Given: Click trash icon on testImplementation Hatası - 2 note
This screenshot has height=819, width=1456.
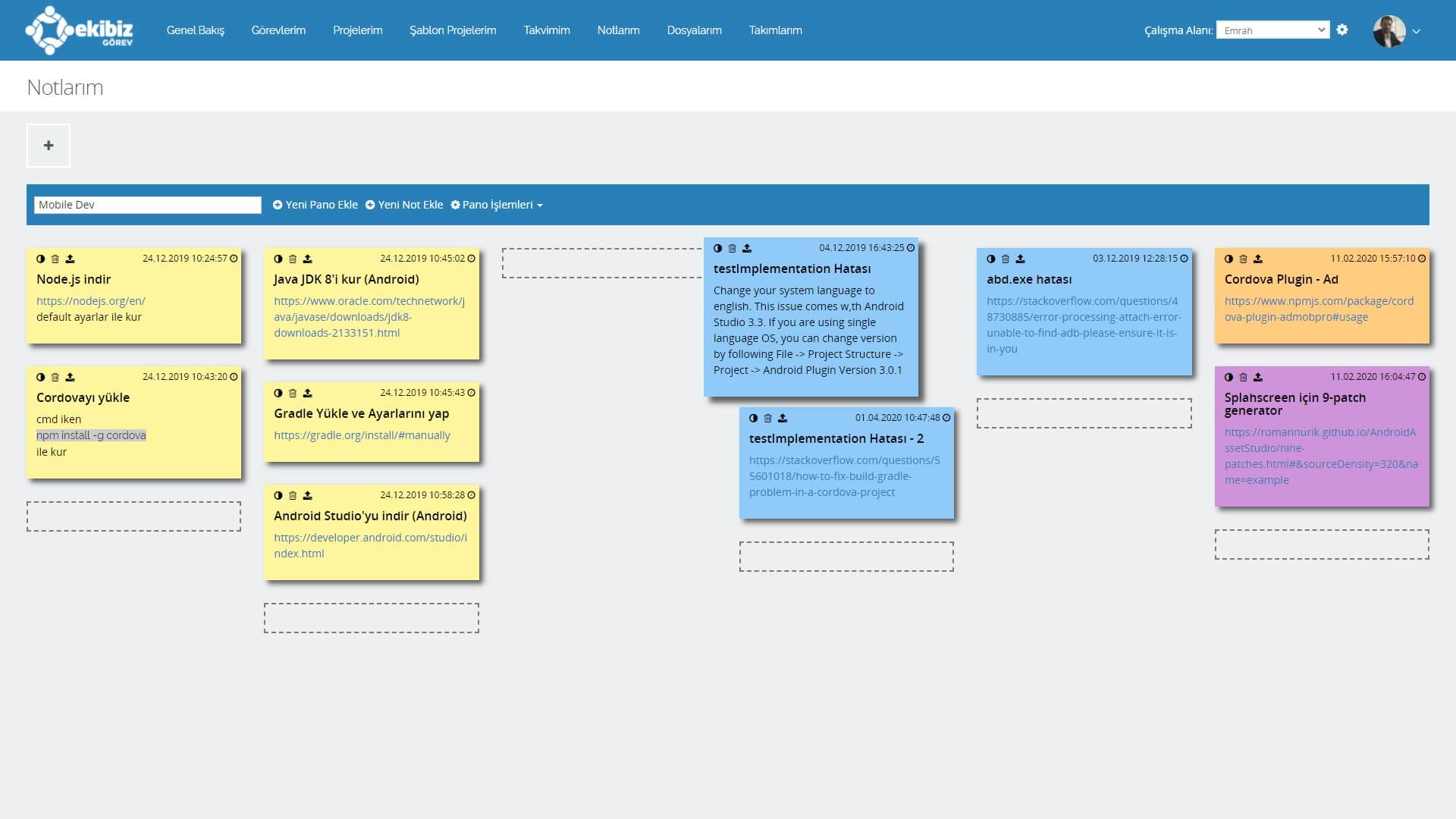Looking at the screenshot, I should tap(767, 418).
